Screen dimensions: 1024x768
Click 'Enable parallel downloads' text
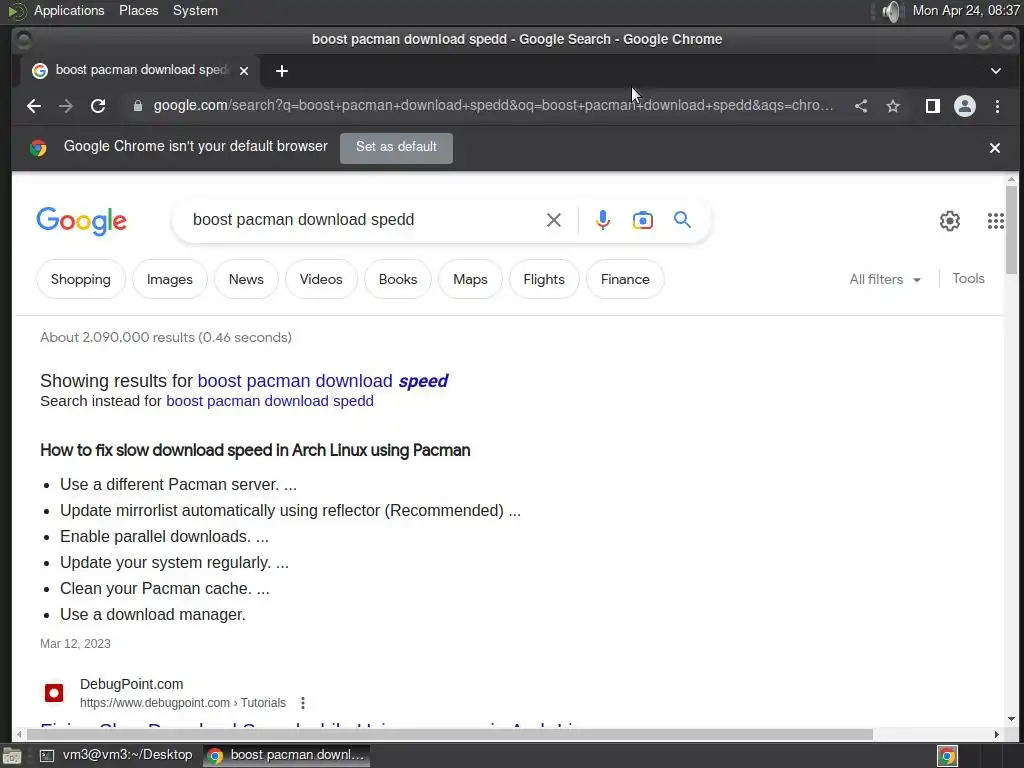click(155, 537)
